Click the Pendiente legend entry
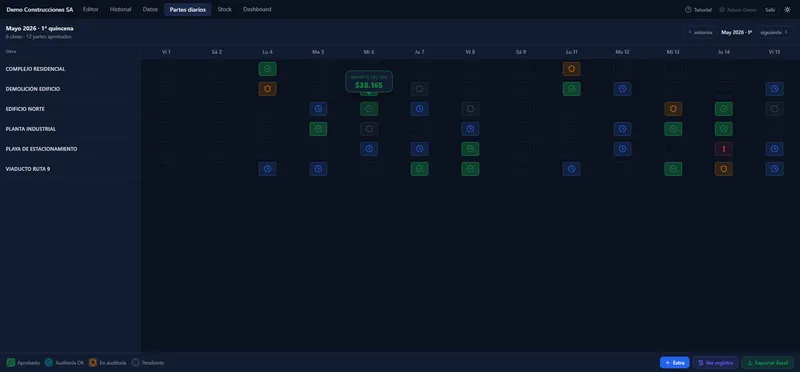 pos(148,363)
